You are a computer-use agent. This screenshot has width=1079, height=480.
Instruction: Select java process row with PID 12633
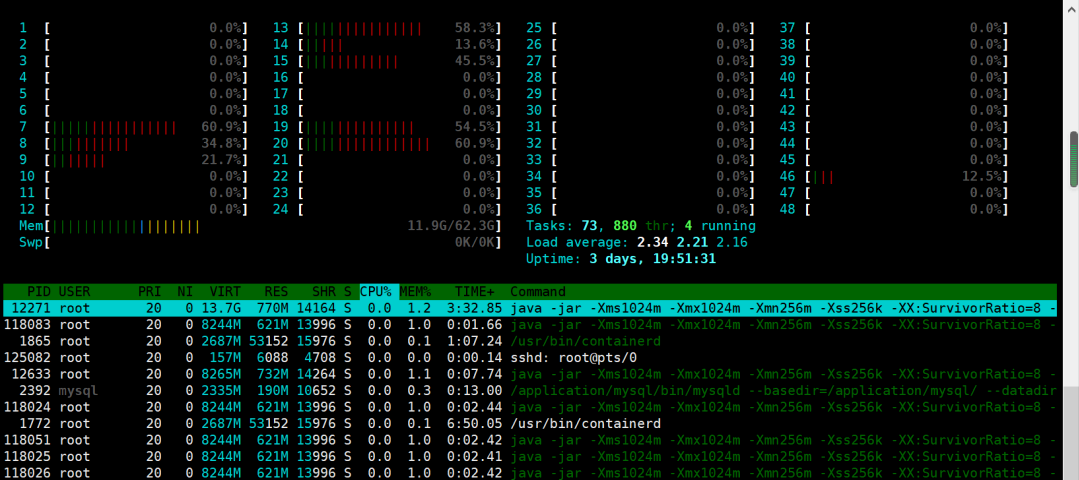click(530, 374)
